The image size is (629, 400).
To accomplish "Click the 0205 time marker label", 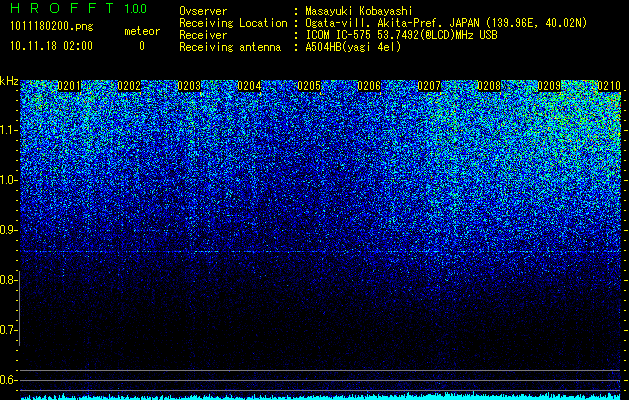I will tap(309, 86).
